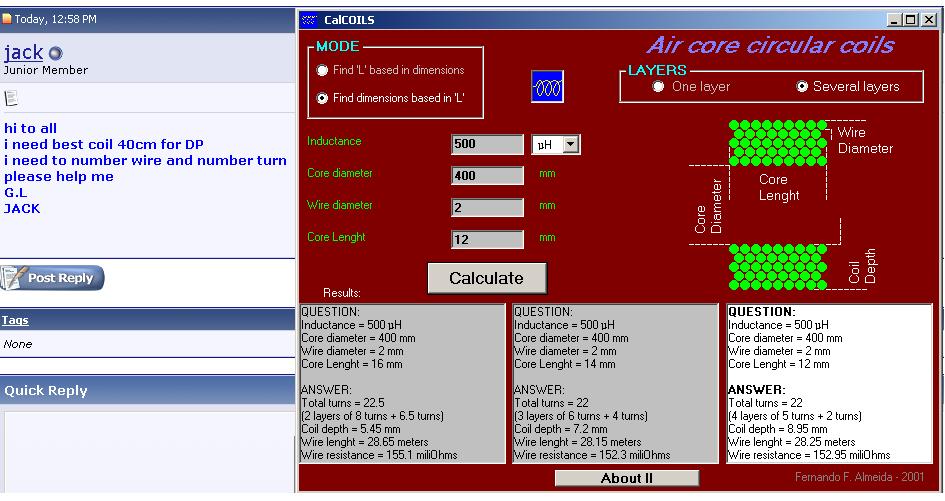Click the upper green coil cross-section diagram
The image size is (945, 501).
[777, 143]
